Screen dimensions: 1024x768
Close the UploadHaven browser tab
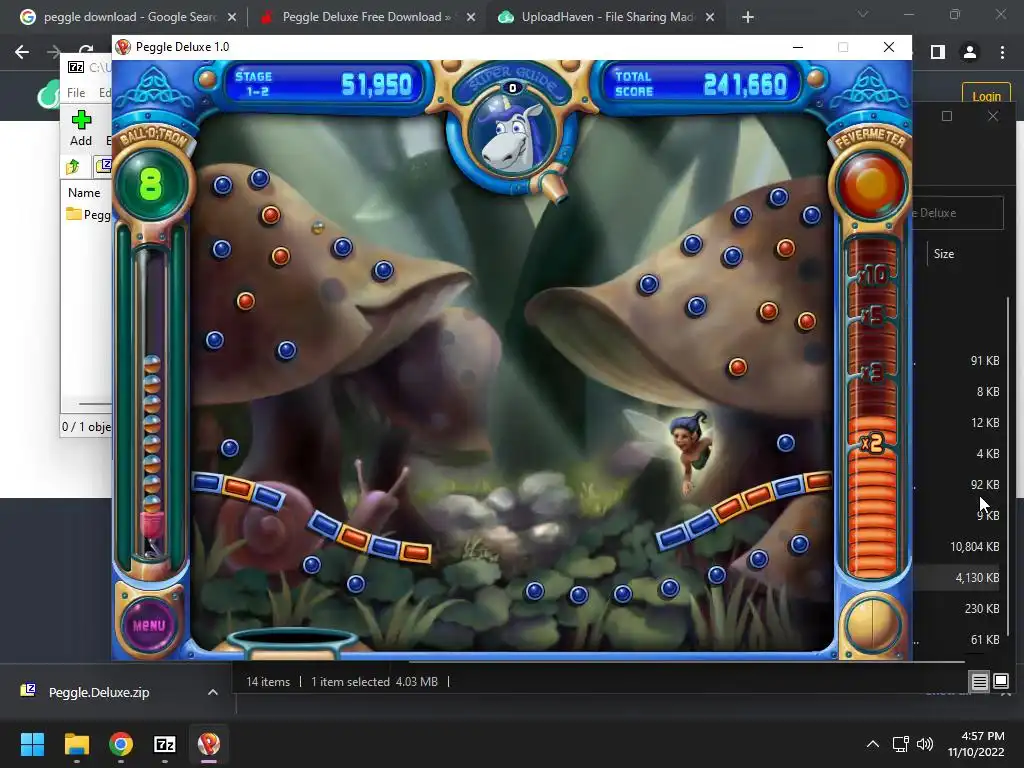point(711,17)
